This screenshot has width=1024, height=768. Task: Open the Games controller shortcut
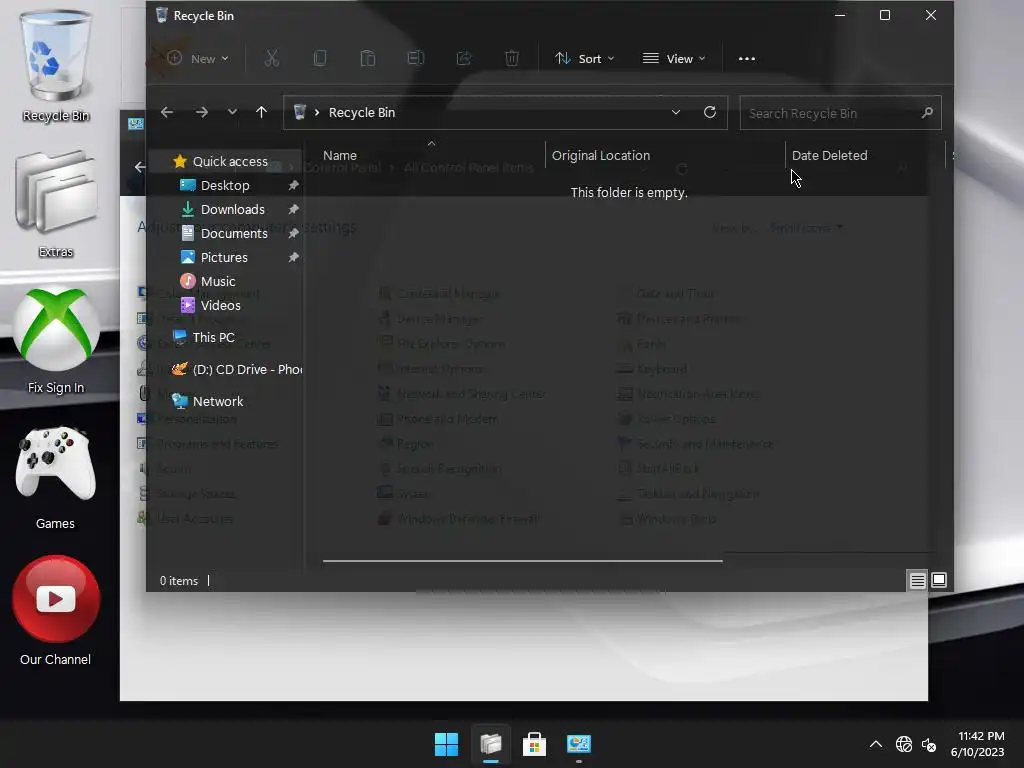point(56,477)
